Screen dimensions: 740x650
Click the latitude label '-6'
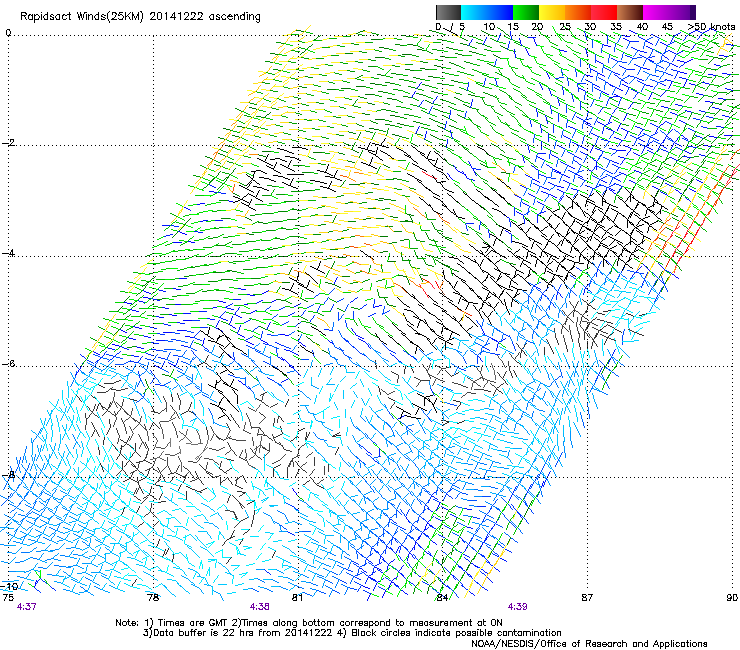pyautogui.click(x=8, y=364)
